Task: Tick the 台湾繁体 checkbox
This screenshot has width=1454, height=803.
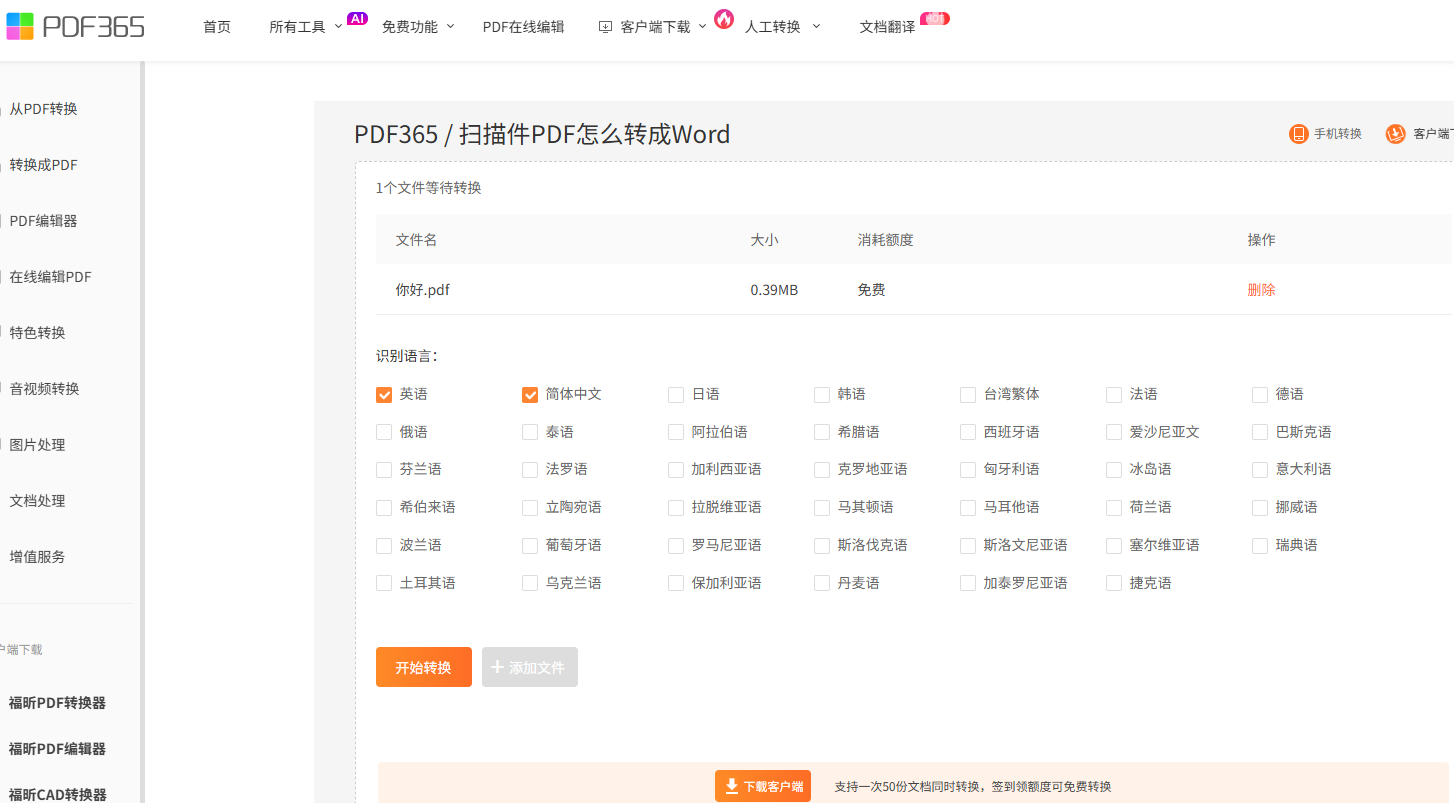Action: 968,395
